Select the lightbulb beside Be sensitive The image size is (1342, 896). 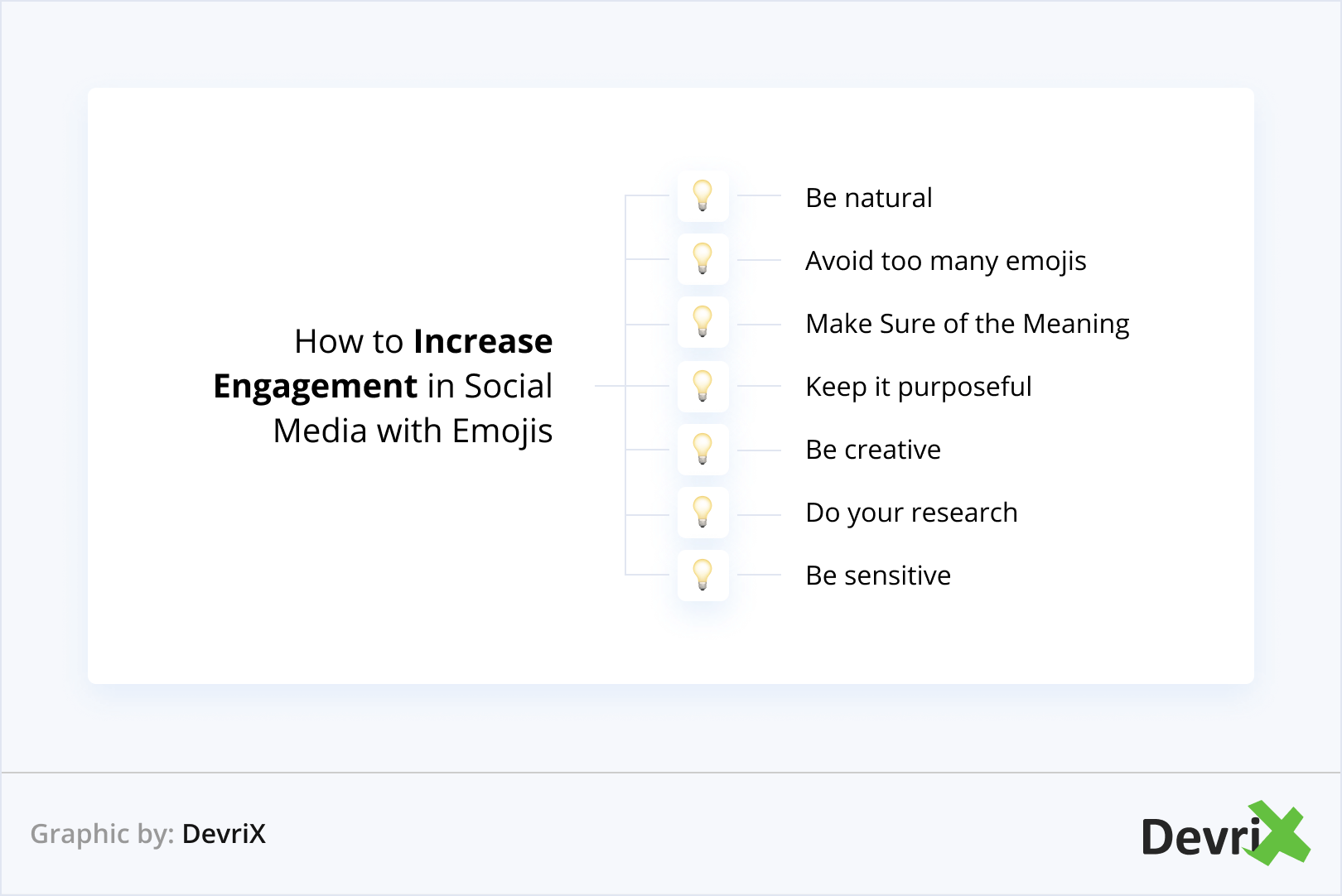click(x=702, y=575)
